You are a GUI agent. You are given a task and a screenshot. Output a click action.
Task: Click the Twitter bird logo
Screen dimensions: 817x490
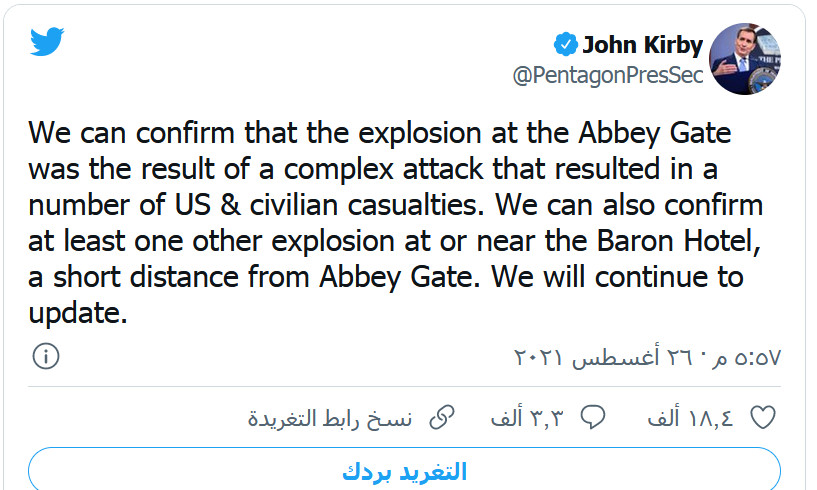[x=47, y=43]
